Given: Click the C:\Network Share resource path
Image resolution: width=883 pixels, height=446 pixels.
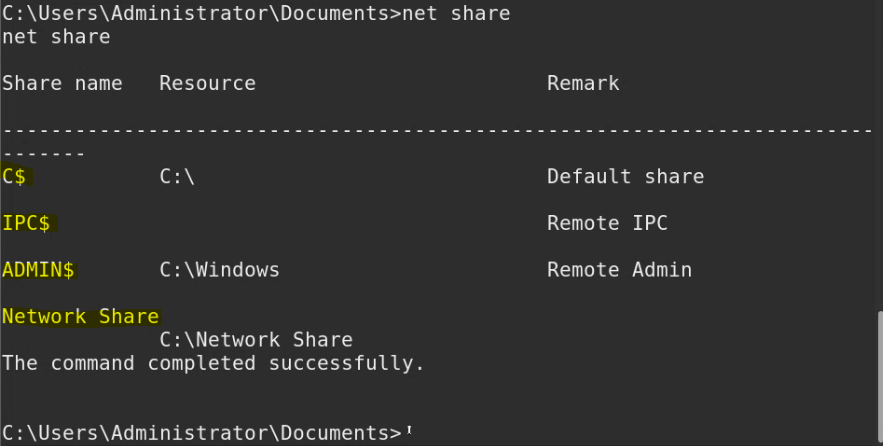Looking at the screenshot, I should click(x=256, y=340).
